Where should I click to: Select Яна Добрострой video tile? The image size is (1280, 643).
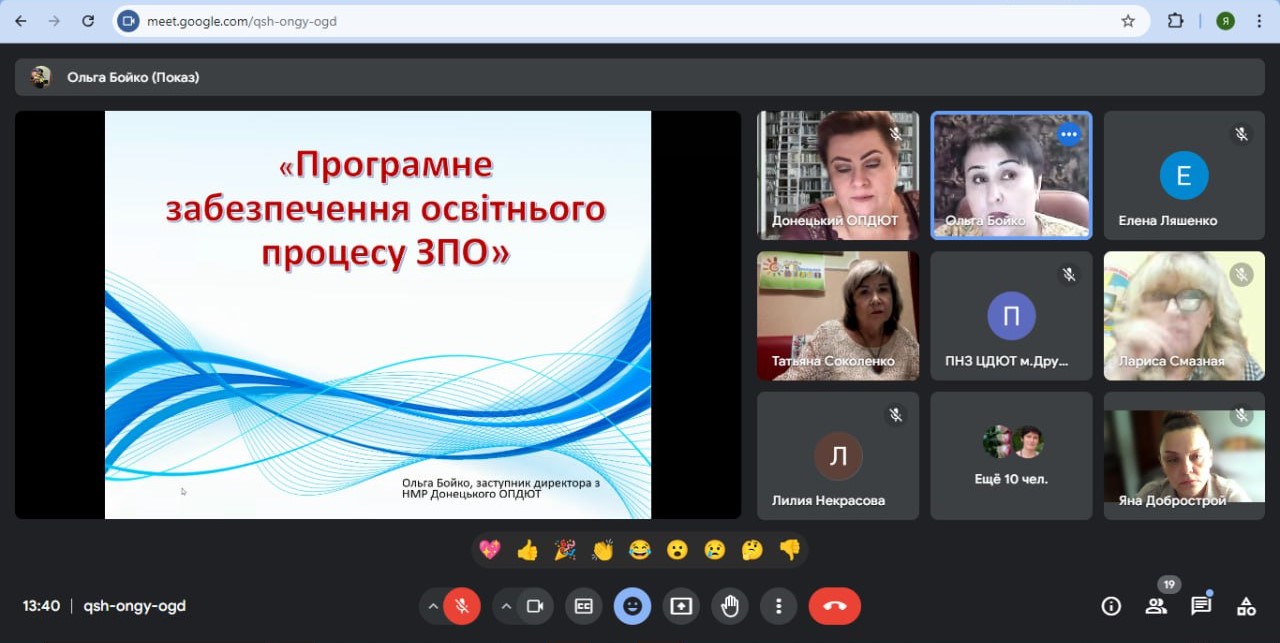coord(1184,456)
